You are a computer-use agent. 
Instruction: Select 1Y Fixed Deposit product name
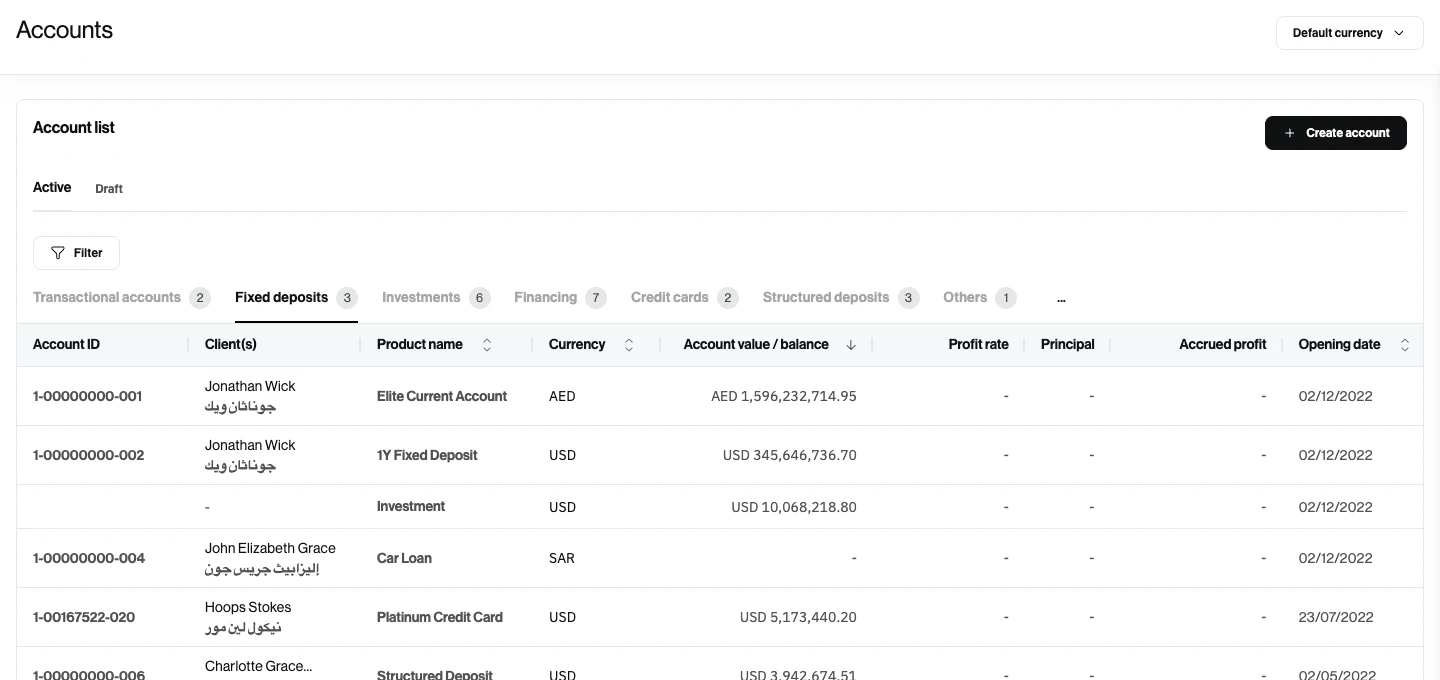(427, 455)
